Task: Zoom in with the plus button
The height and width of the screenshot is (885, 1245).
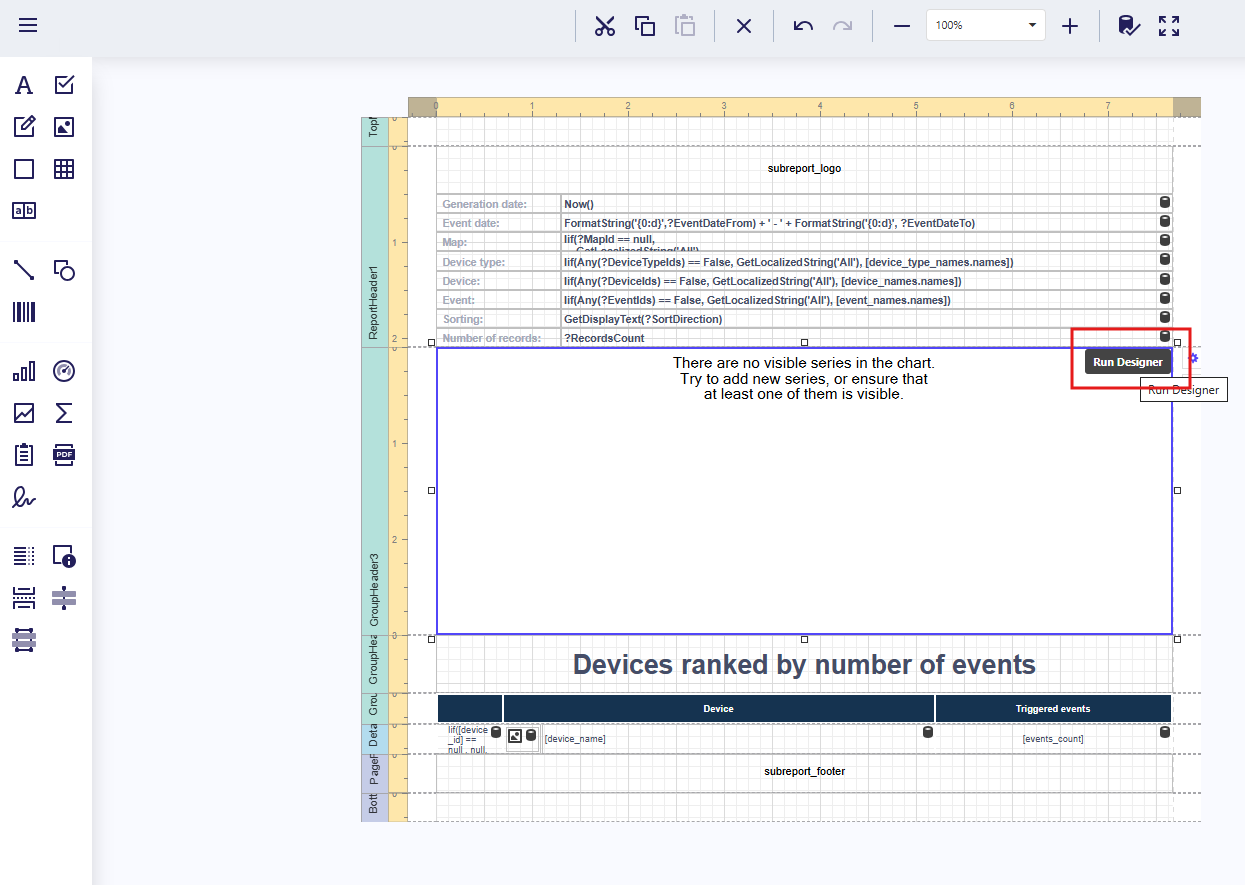Action: 1070,26
